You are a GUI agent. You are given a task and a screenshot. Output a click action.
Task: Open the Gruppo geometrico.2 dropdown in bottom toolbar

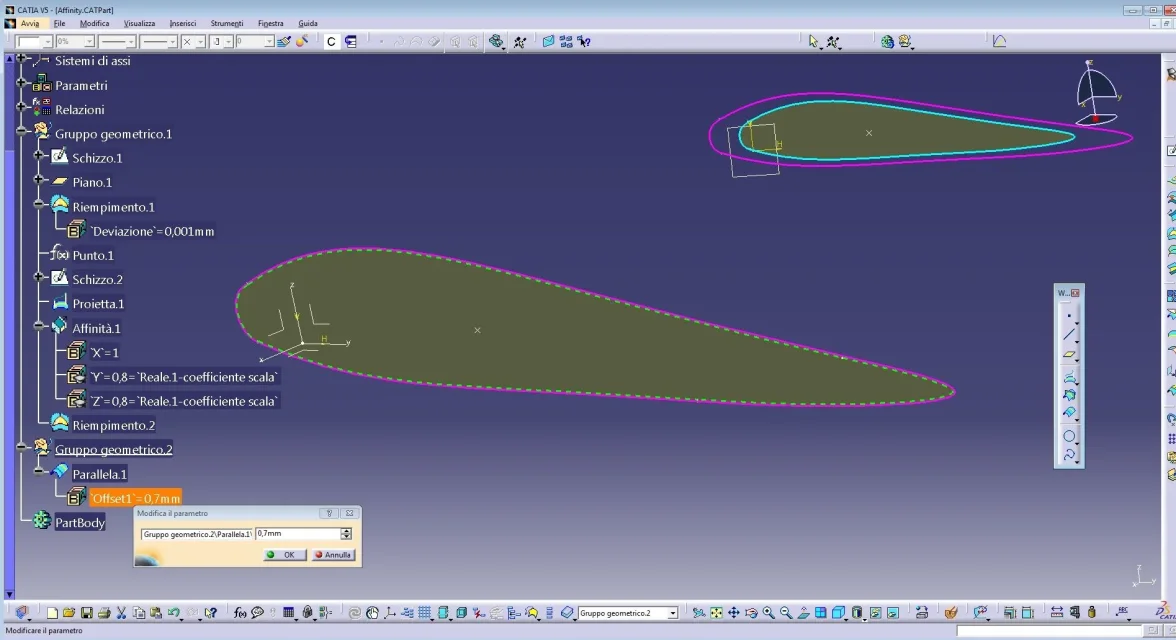673,613
